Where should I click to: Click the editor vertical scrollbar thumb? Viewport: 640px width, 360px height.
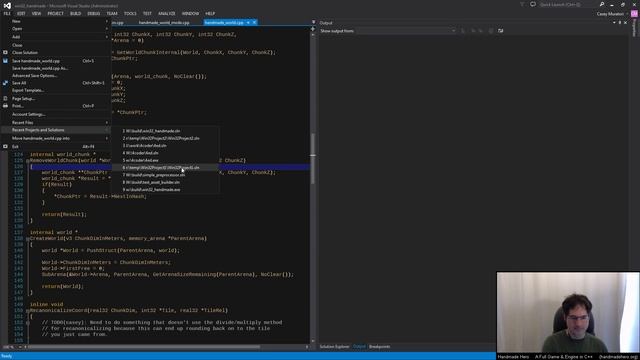313,158
